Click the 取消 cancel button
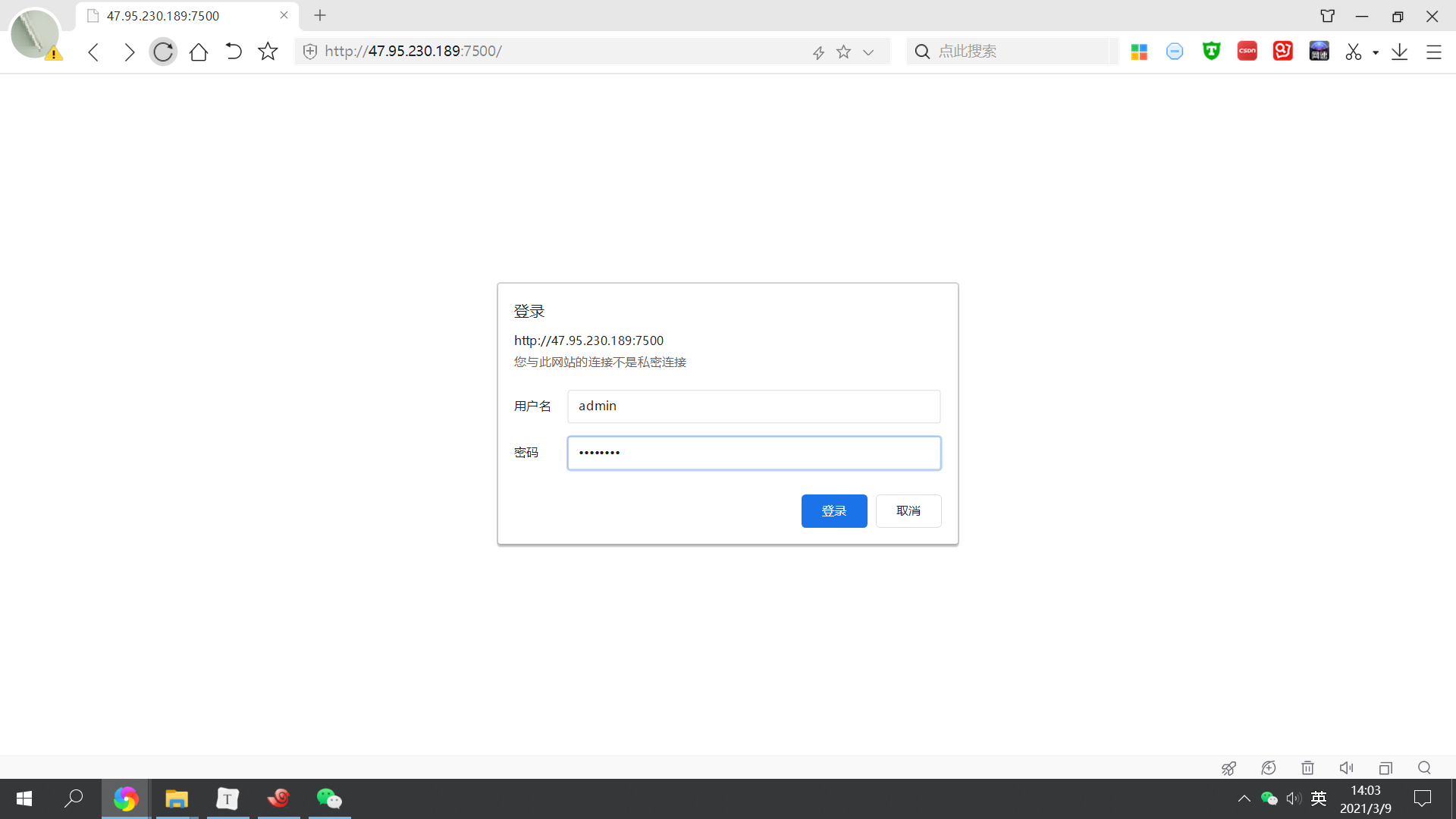Viewport: 1456px width, 819px height. [908, 510]
